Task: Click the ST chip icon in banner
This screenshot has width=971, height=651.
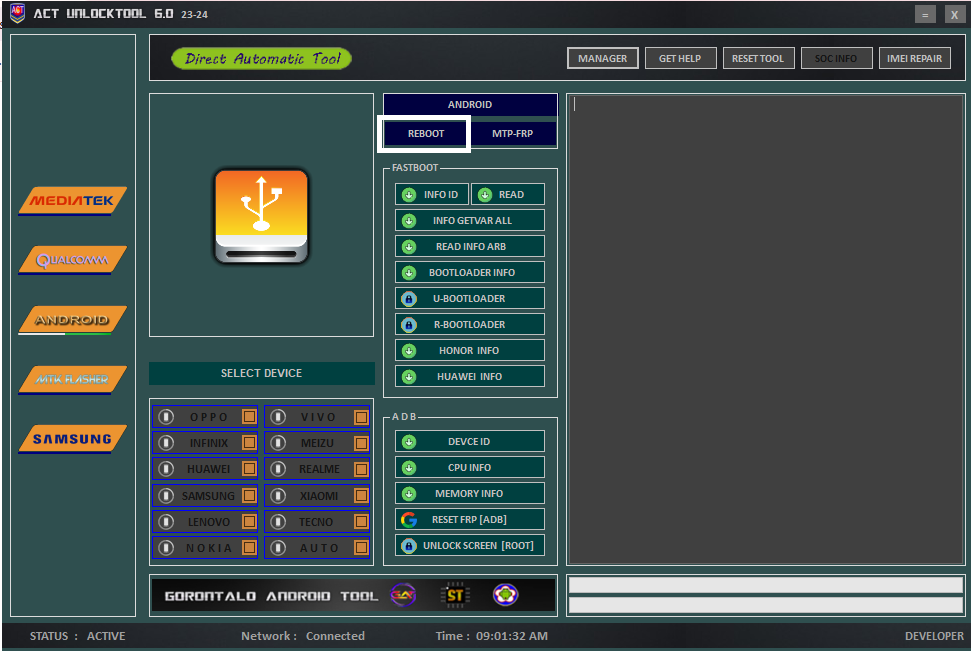Action: (x=455, y=595)
